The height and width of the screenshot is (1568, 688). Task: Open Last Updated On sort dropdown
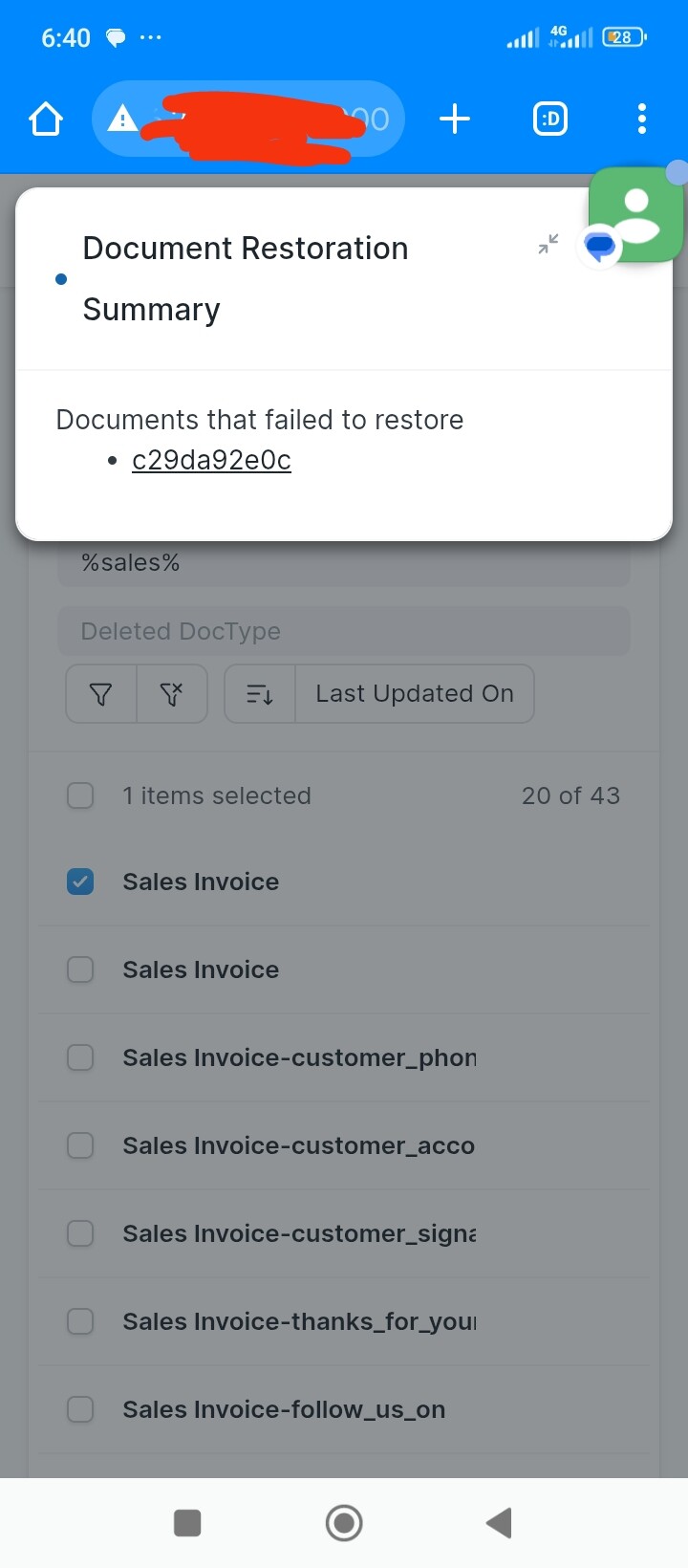pos(415,694)
